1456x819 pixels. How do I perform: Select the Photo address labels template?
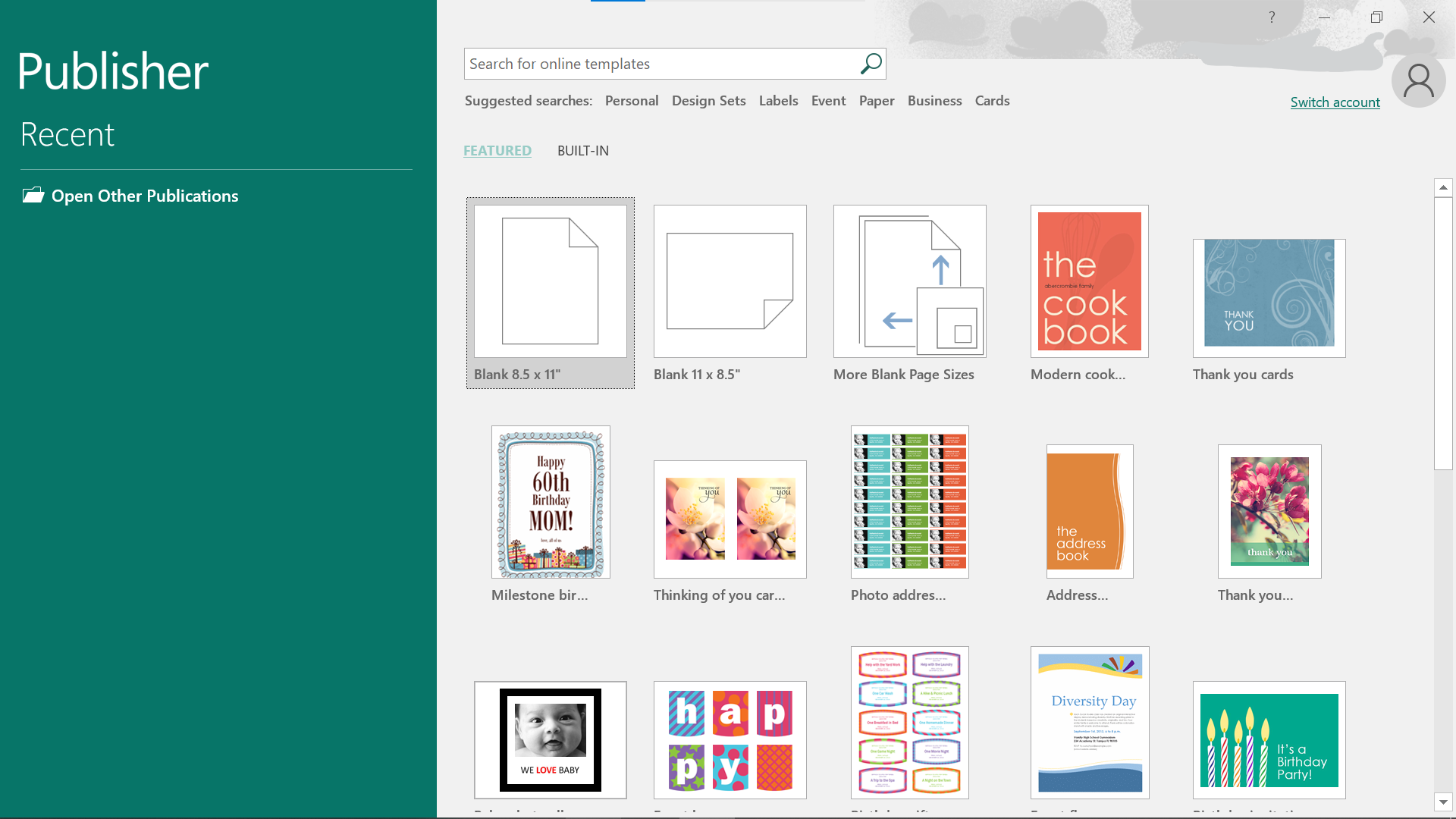pos(910,502)
